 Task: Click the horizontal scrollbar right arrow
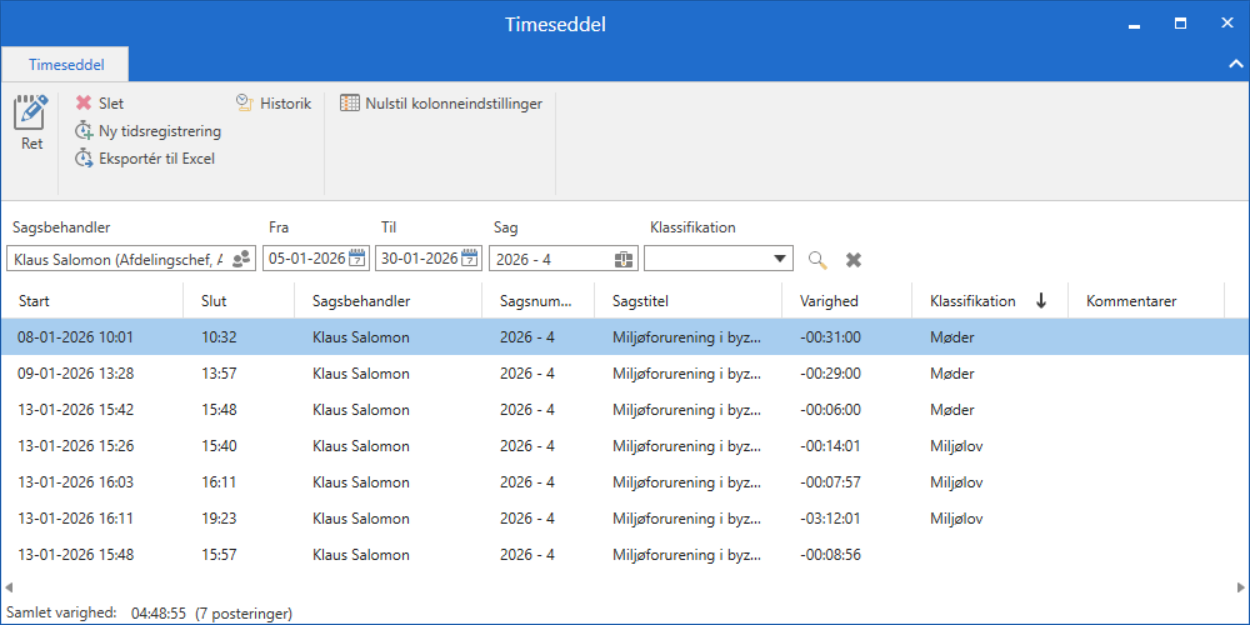pyautogui.click(x=1241, y=587)
